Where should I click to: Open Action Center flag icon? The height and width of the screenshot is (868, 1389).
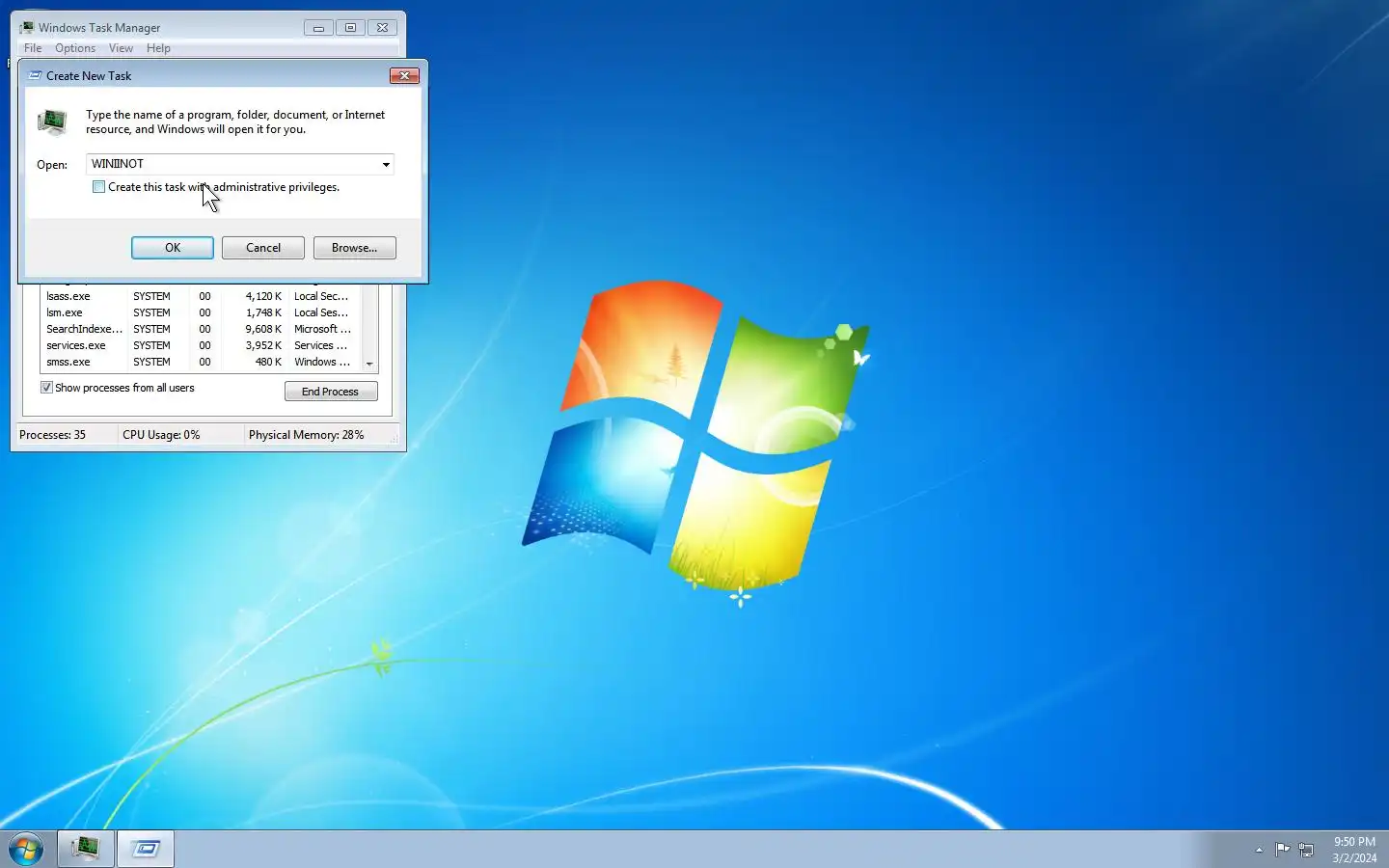click(1282, 850)
